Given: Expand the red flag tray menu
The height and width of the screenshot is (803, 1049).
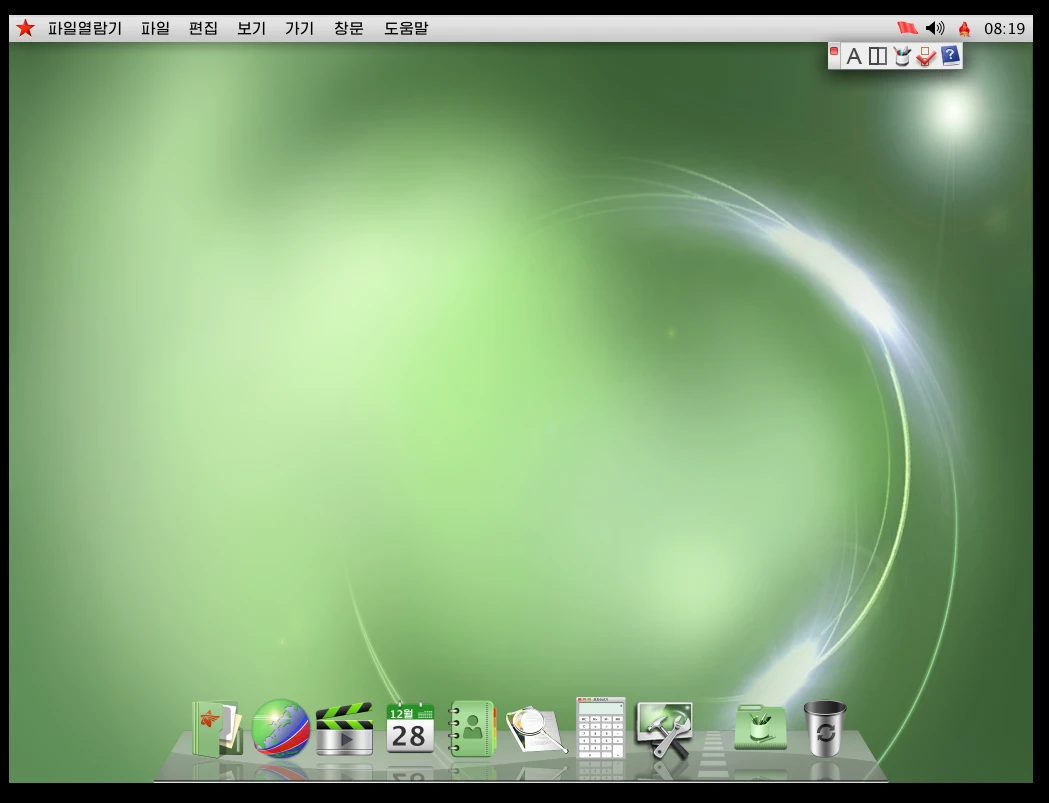Looking at the screenshot, I should [907, 28].
